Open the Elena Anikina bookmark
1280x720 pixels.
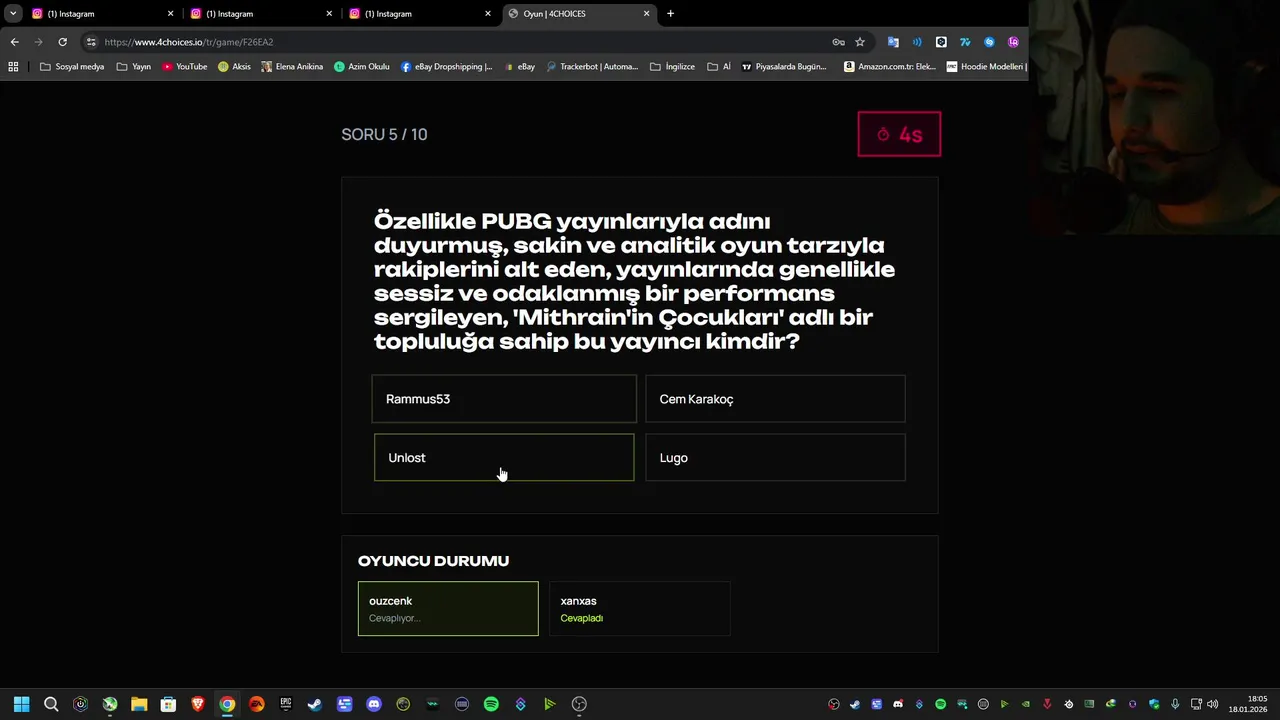pos(292,67)
